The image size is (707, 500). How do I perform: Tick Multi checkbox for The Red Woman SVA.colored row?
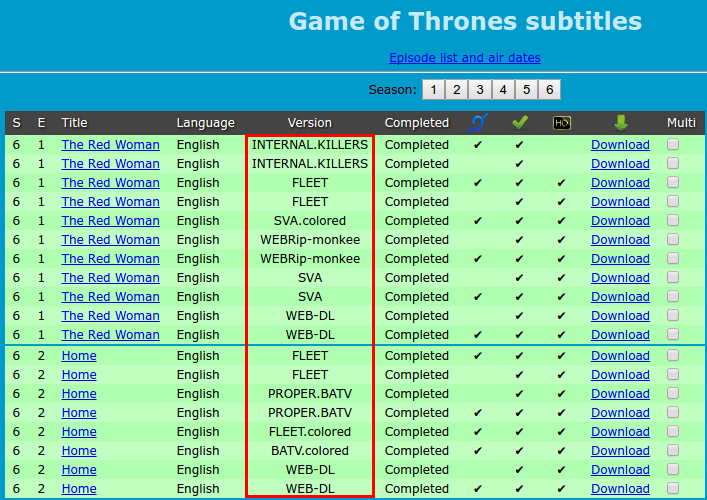click(x=673, y=220)
